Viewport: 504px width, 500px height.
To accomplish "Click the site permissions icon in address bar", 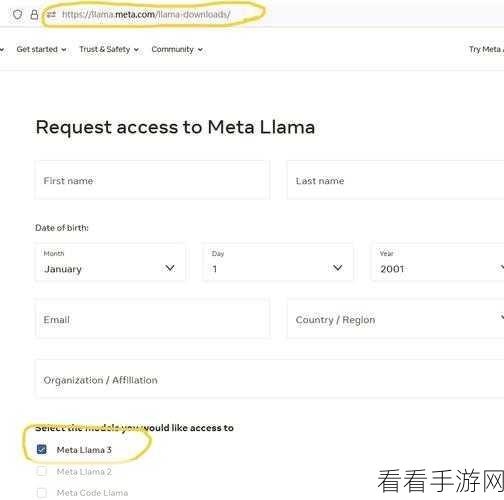I will click(51, 15).
